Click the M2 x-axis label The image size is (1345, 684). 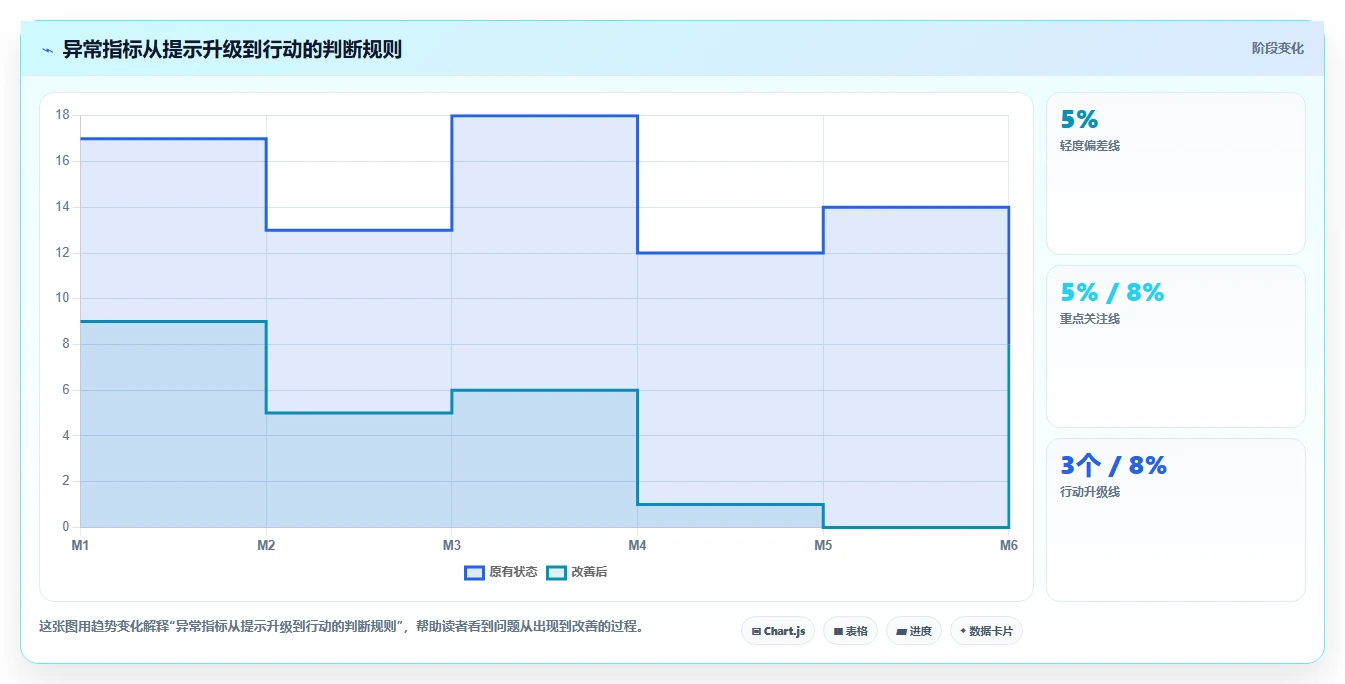266,545
